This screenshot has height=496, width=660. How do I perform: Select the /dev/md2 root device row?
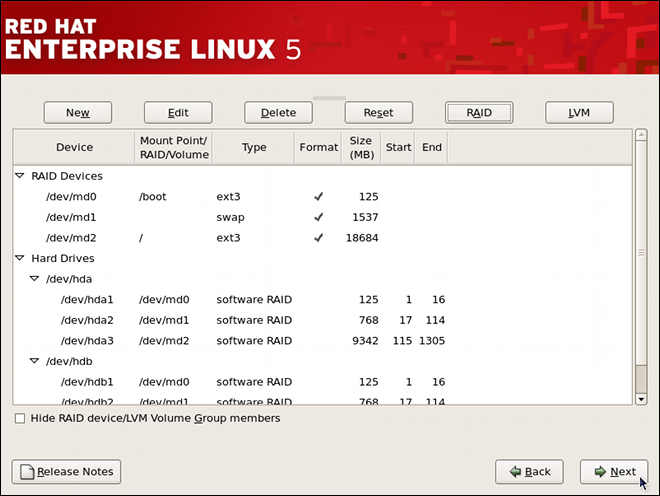point(323,238)
